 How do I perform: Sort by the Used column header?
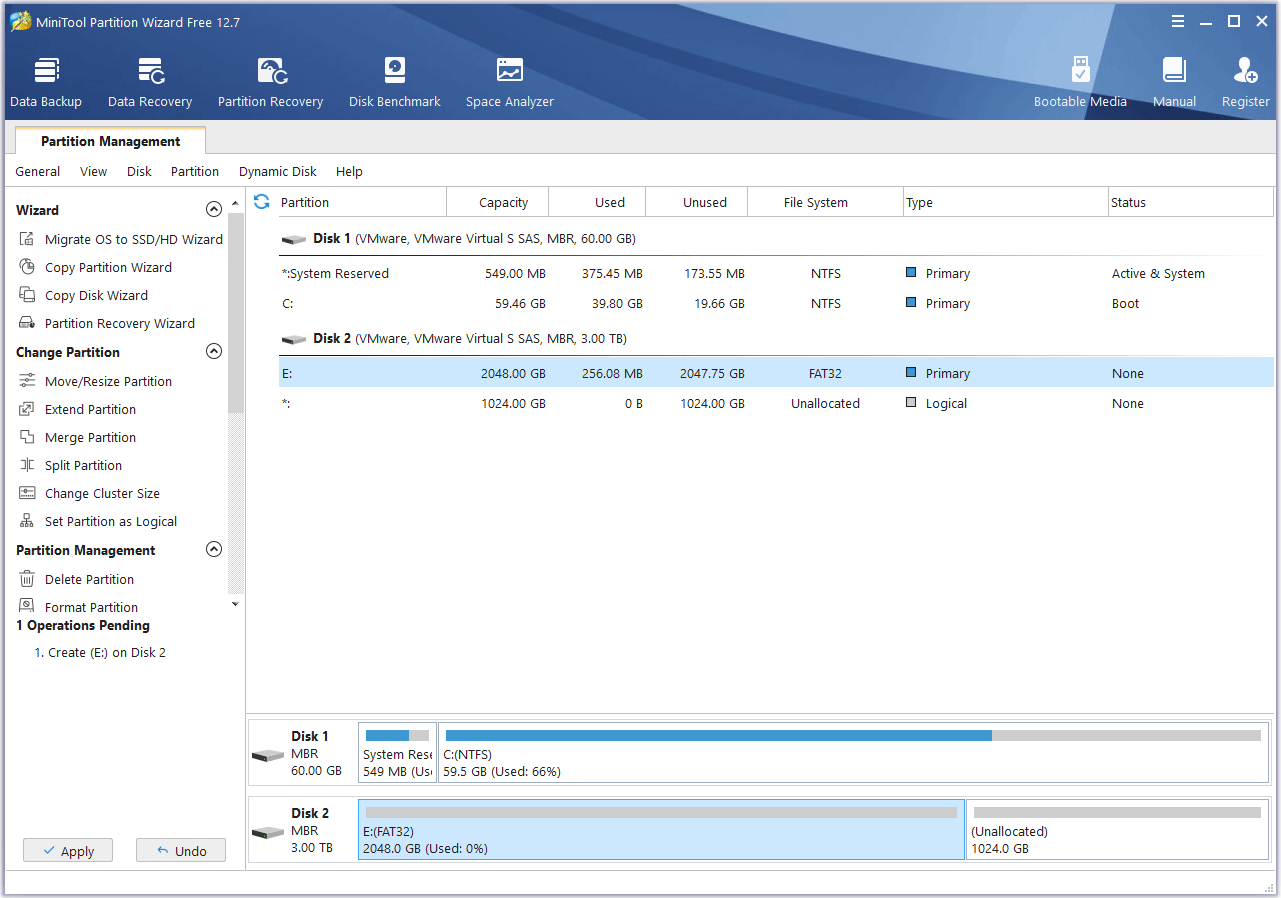pos(598,202)
